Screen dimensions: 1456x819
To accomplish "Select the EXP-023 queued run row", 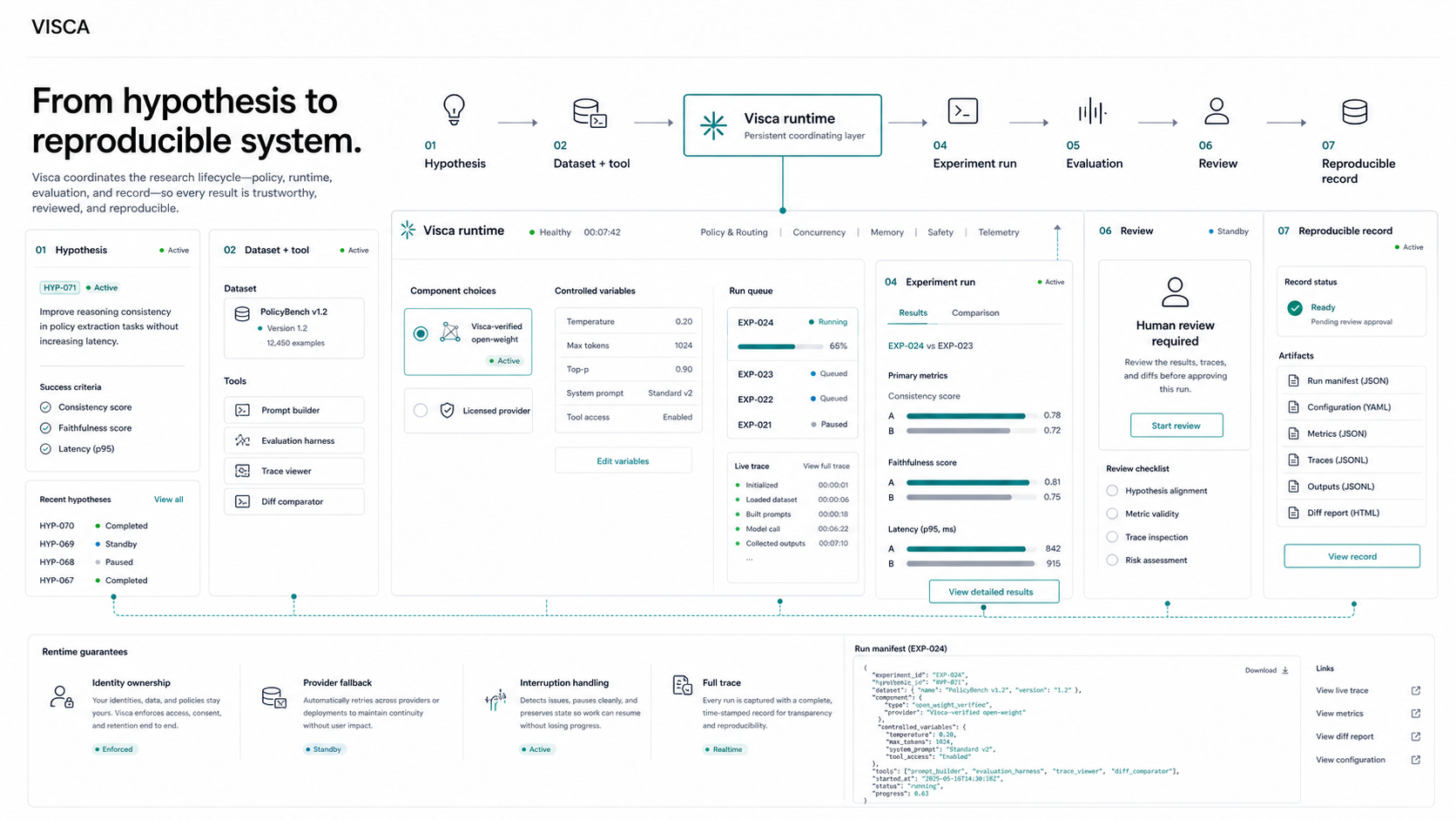I will [792, 374].
